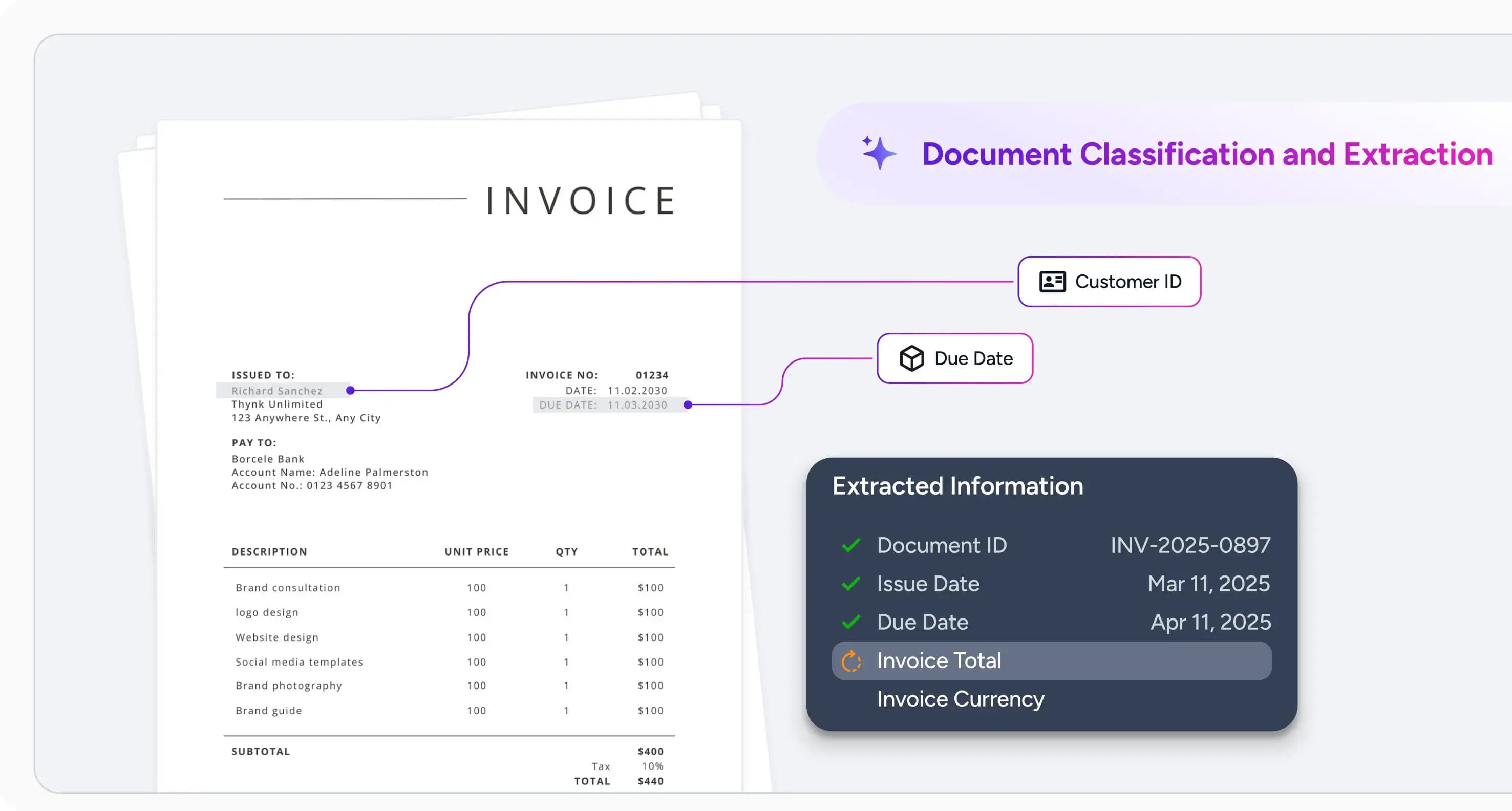The height and width of the screenshot is (811, 1512).
Task: Click the invoice TOTAL $440 amount
Action: pos(650,781)
